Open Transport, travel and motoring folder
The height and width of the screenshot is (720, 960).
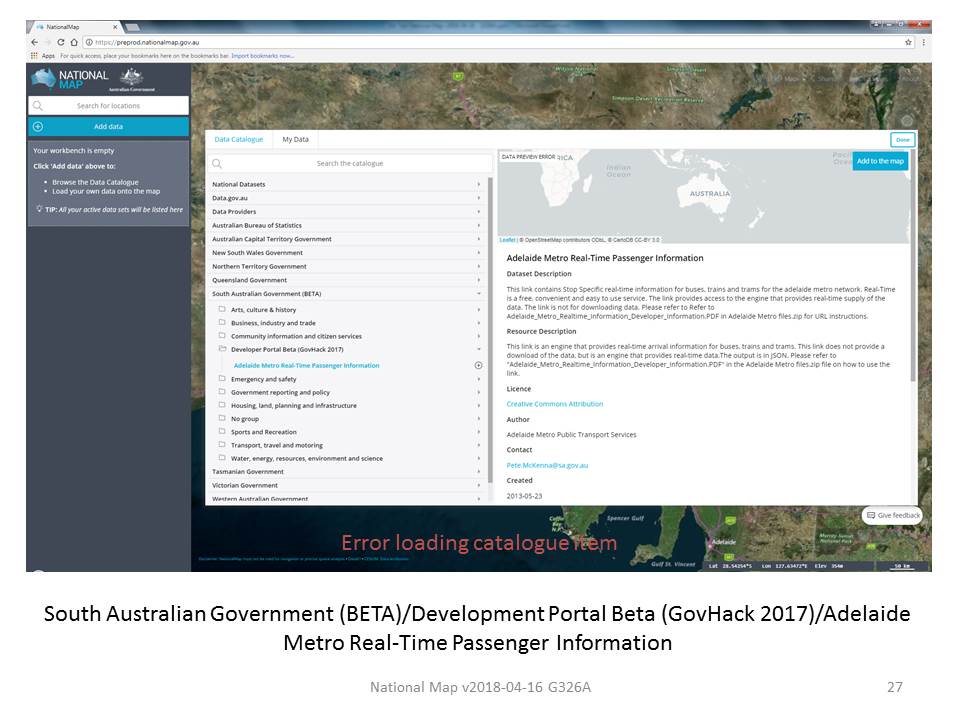(349, 445)
